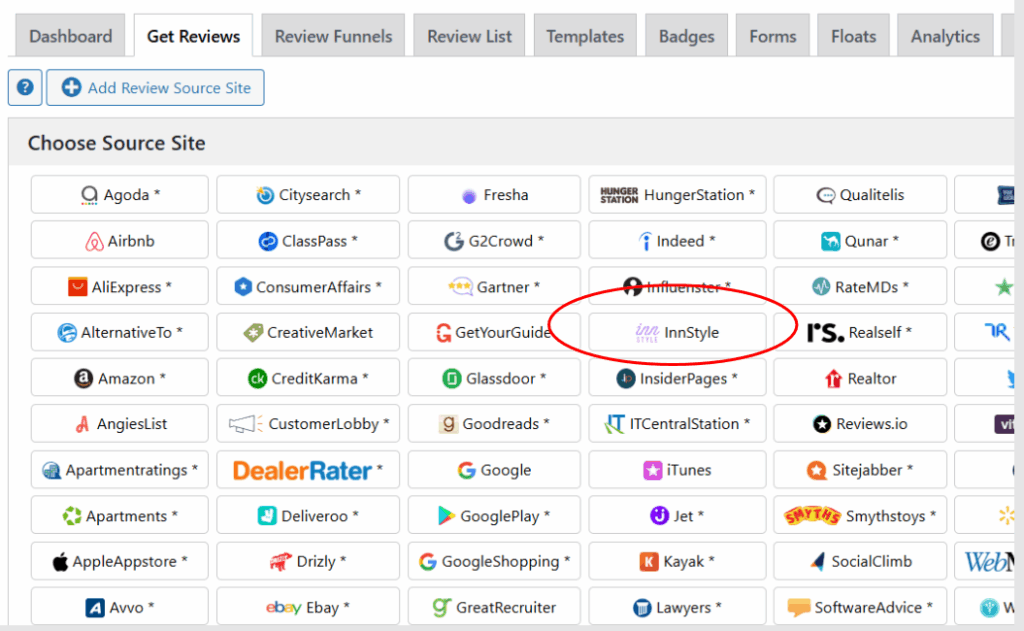Go to the Templates tab
The width and height of the screenshot is (1024, 631).
[585, 36]
